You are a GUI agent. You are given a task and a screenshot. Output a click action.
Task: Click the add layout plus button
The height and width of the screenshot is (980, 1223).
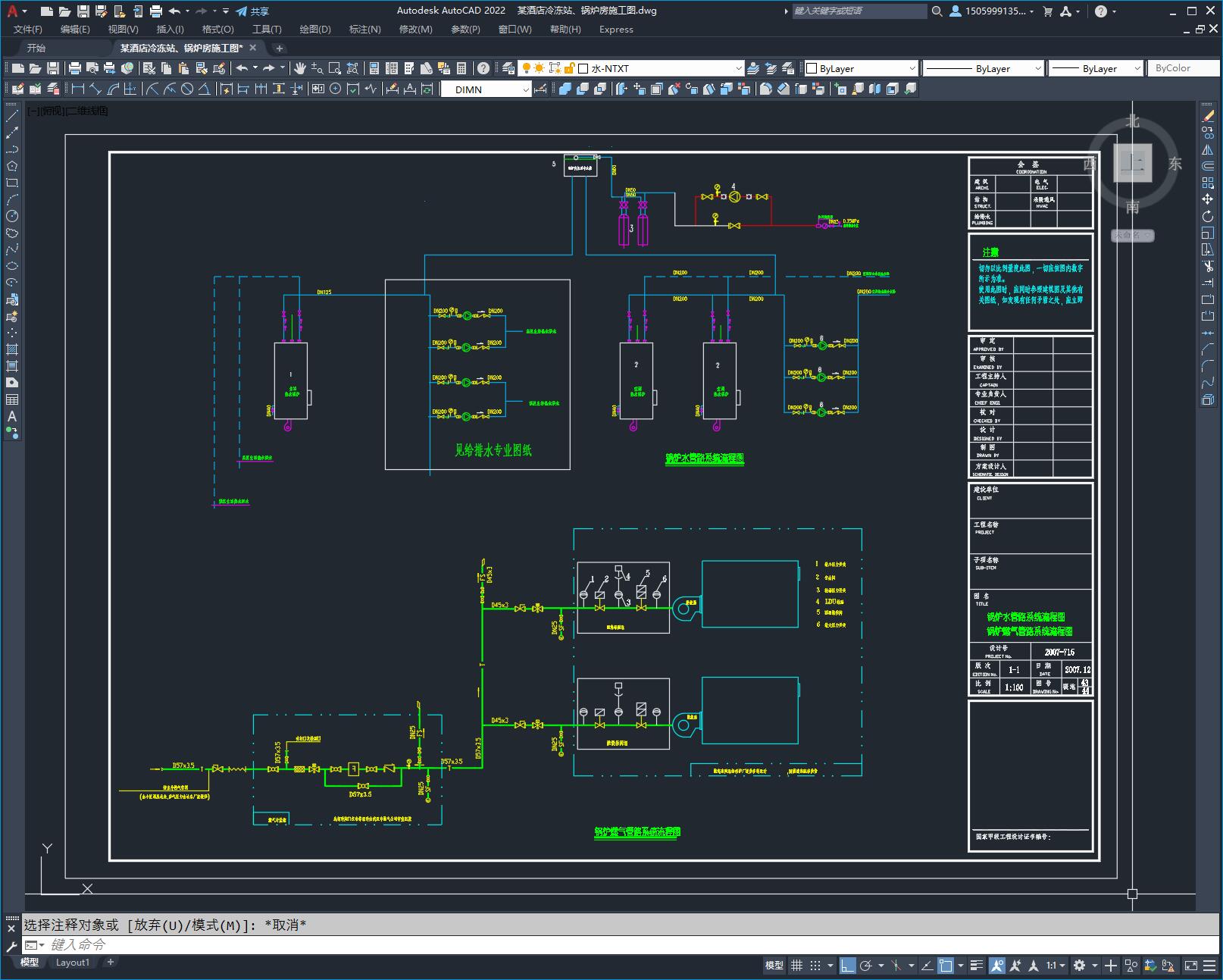tap(110, 963)
